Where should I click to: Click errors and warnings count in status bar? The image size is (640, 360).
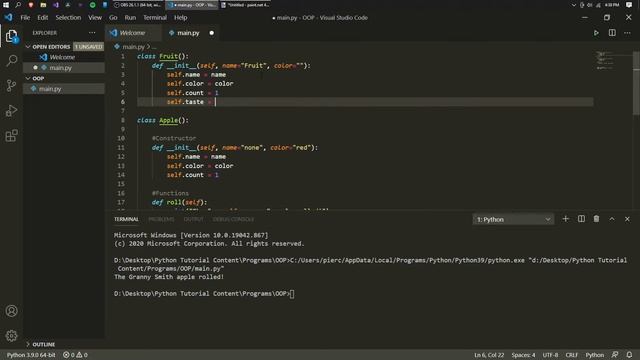pos(76,355)
